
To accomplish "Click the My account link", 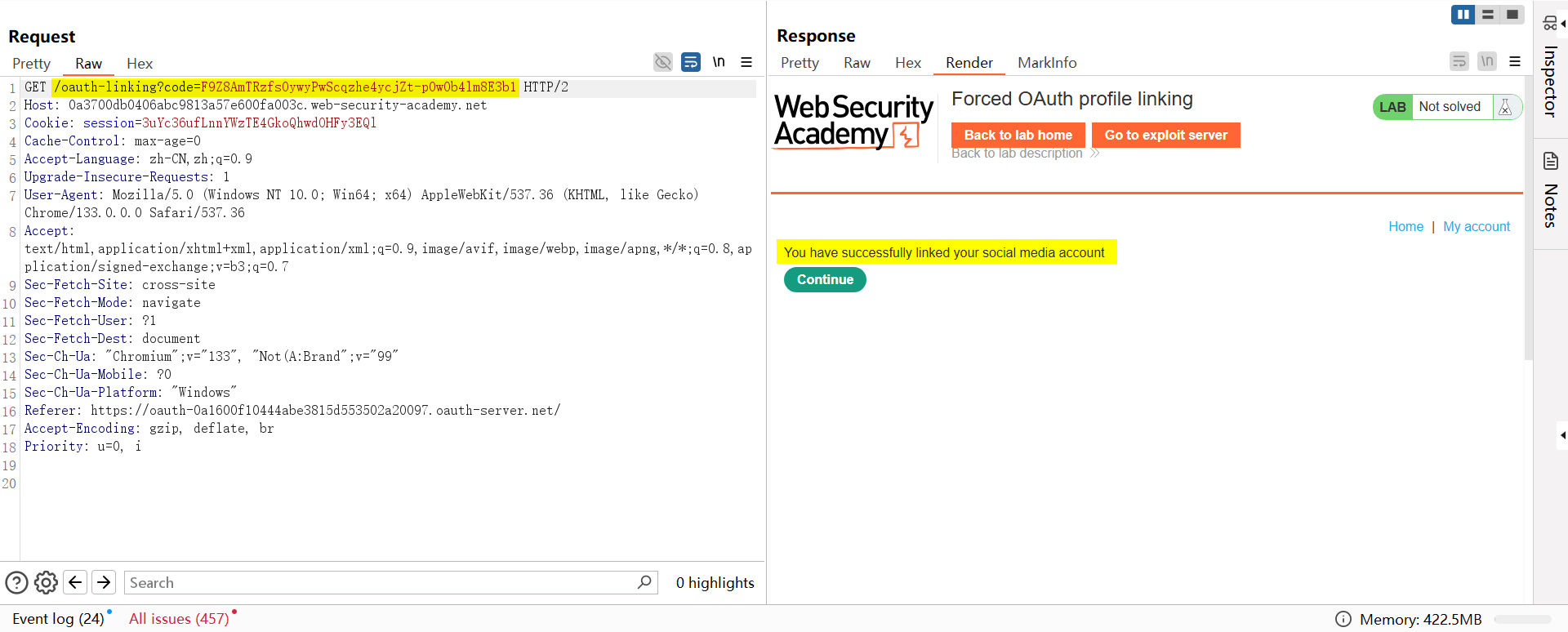I will pos(1476,226).
